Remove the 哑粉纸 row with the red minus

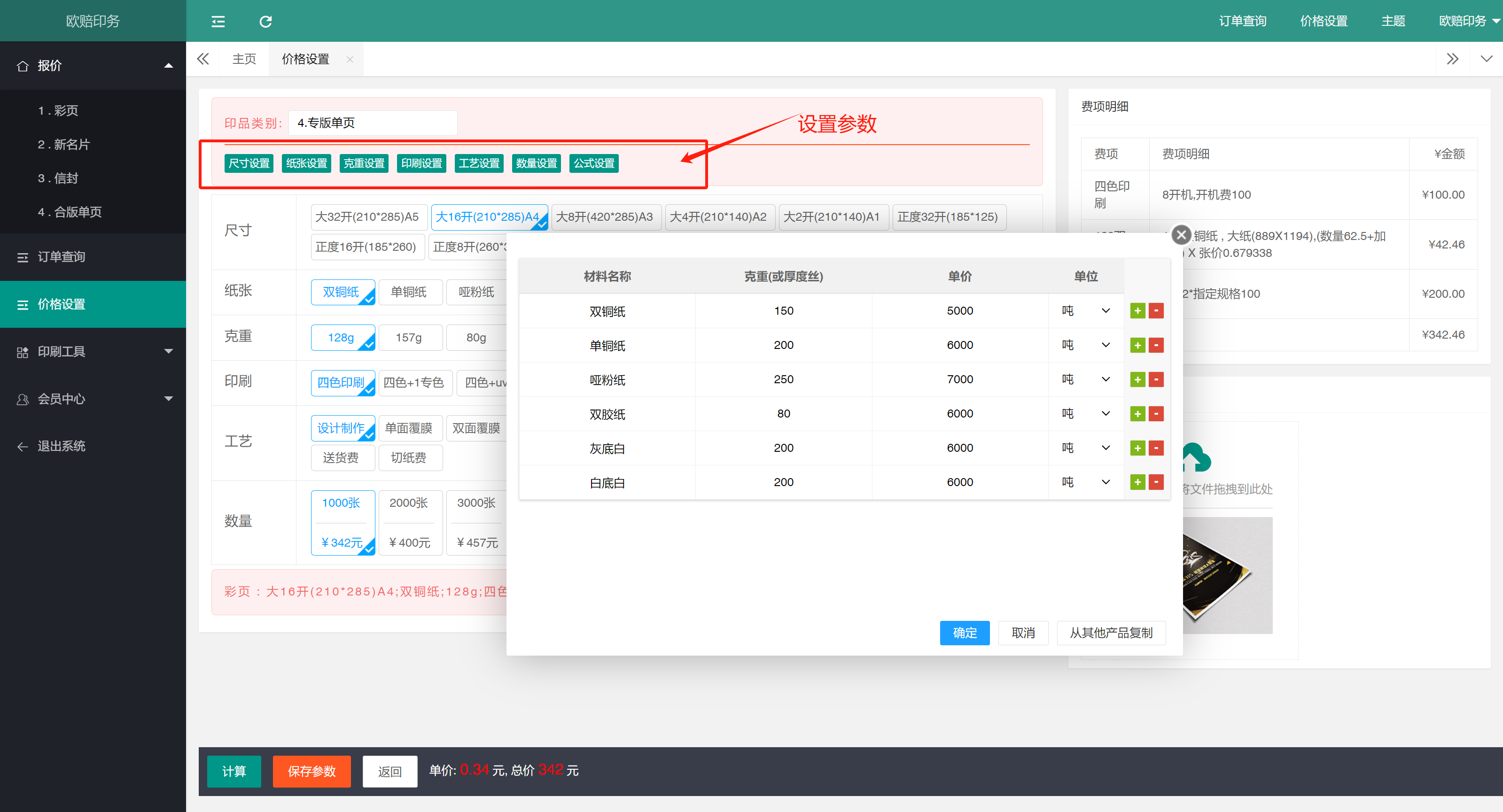[1156, 379]
